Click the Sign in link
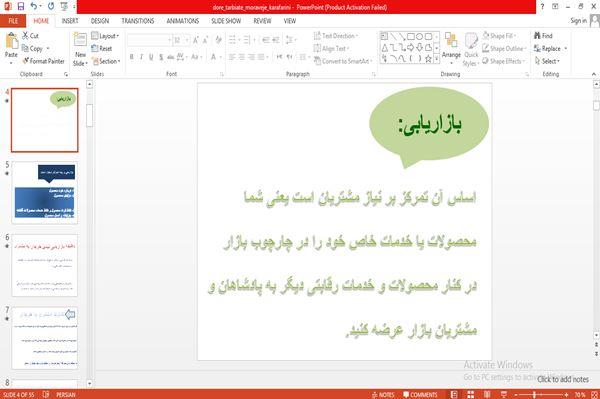 (x=578, y=21)
